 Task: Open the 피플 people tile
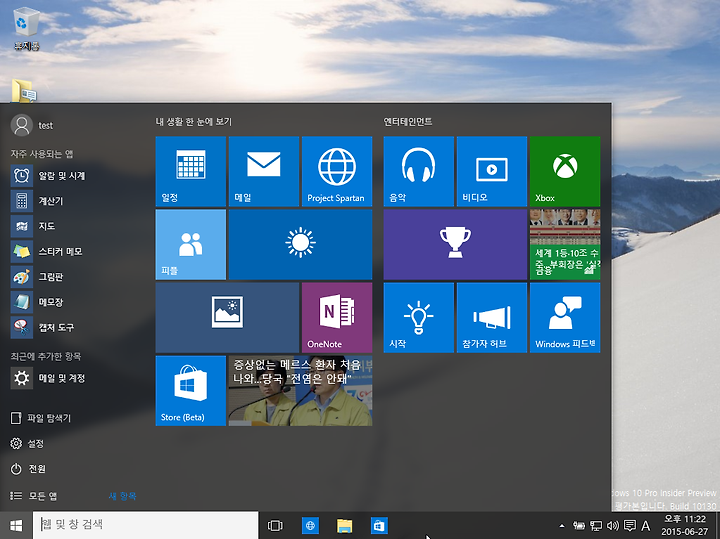tap(191, 244)
